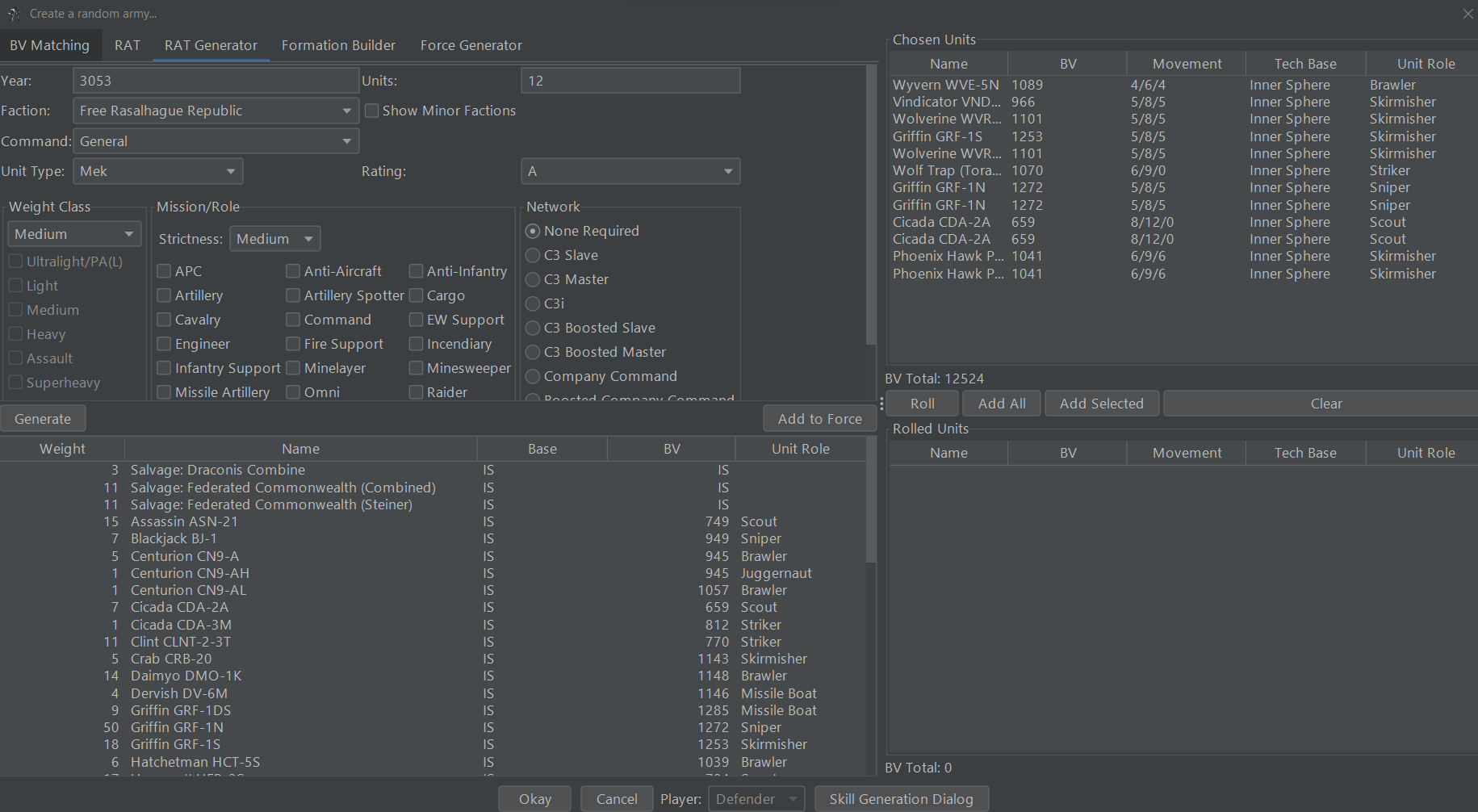Click the app icon in title bar
This screenshot has width=1478, height=812.
click(x=13, y=14)
